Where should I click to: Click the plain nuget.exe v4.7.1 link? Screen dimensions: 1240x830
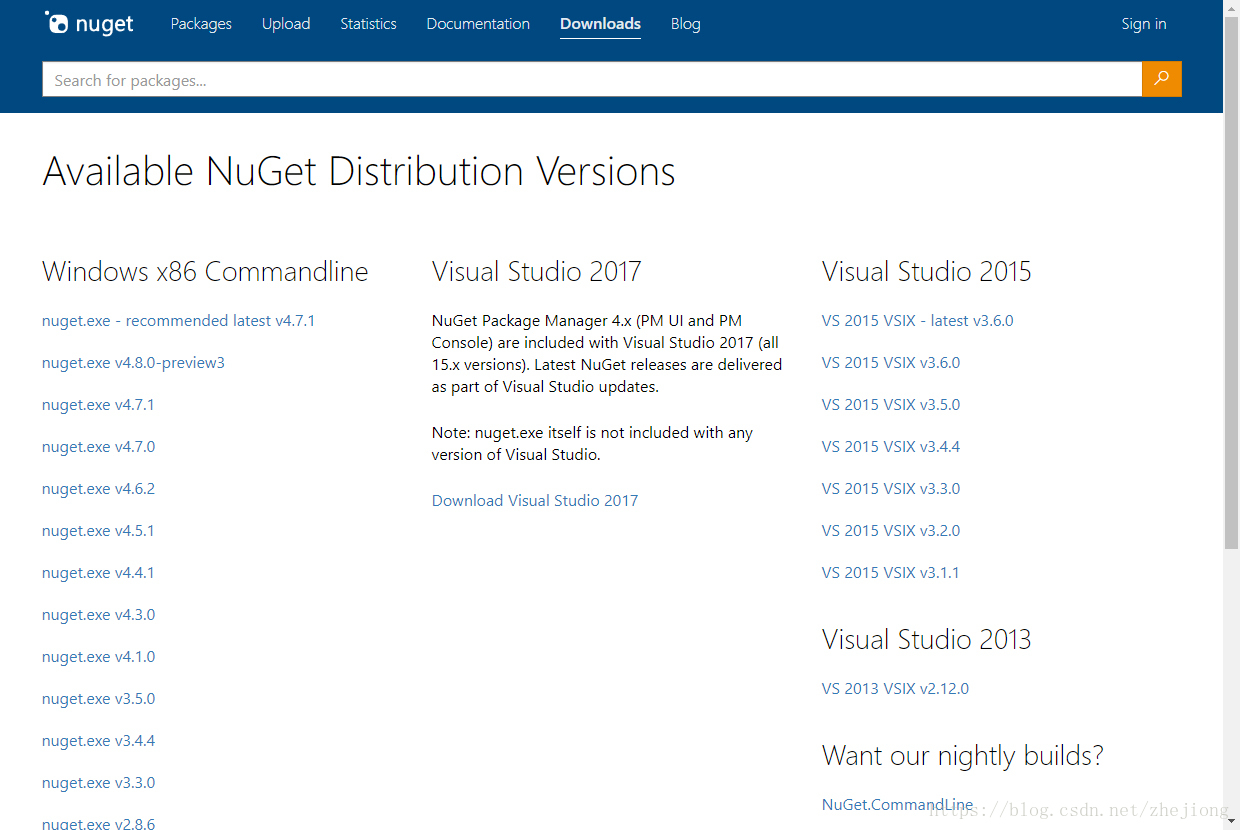(98, 405)
